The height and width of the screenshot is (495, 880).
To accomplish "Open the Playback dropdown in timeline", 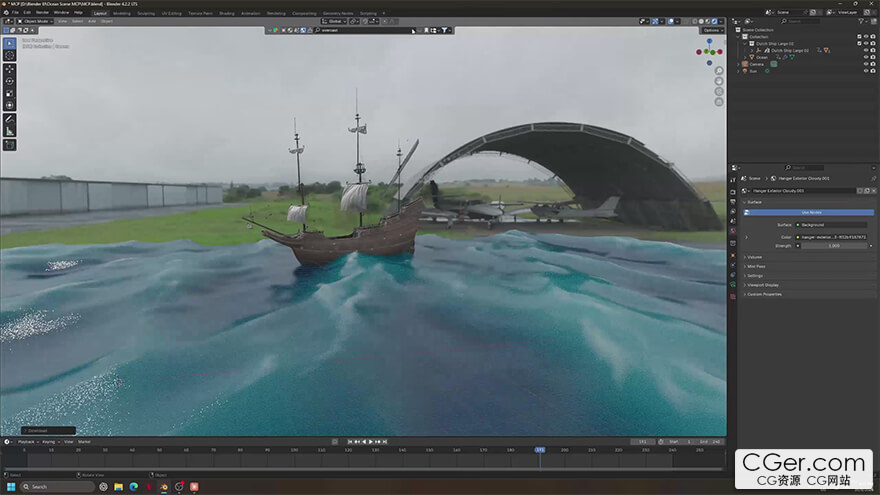I will pos(26,442).
